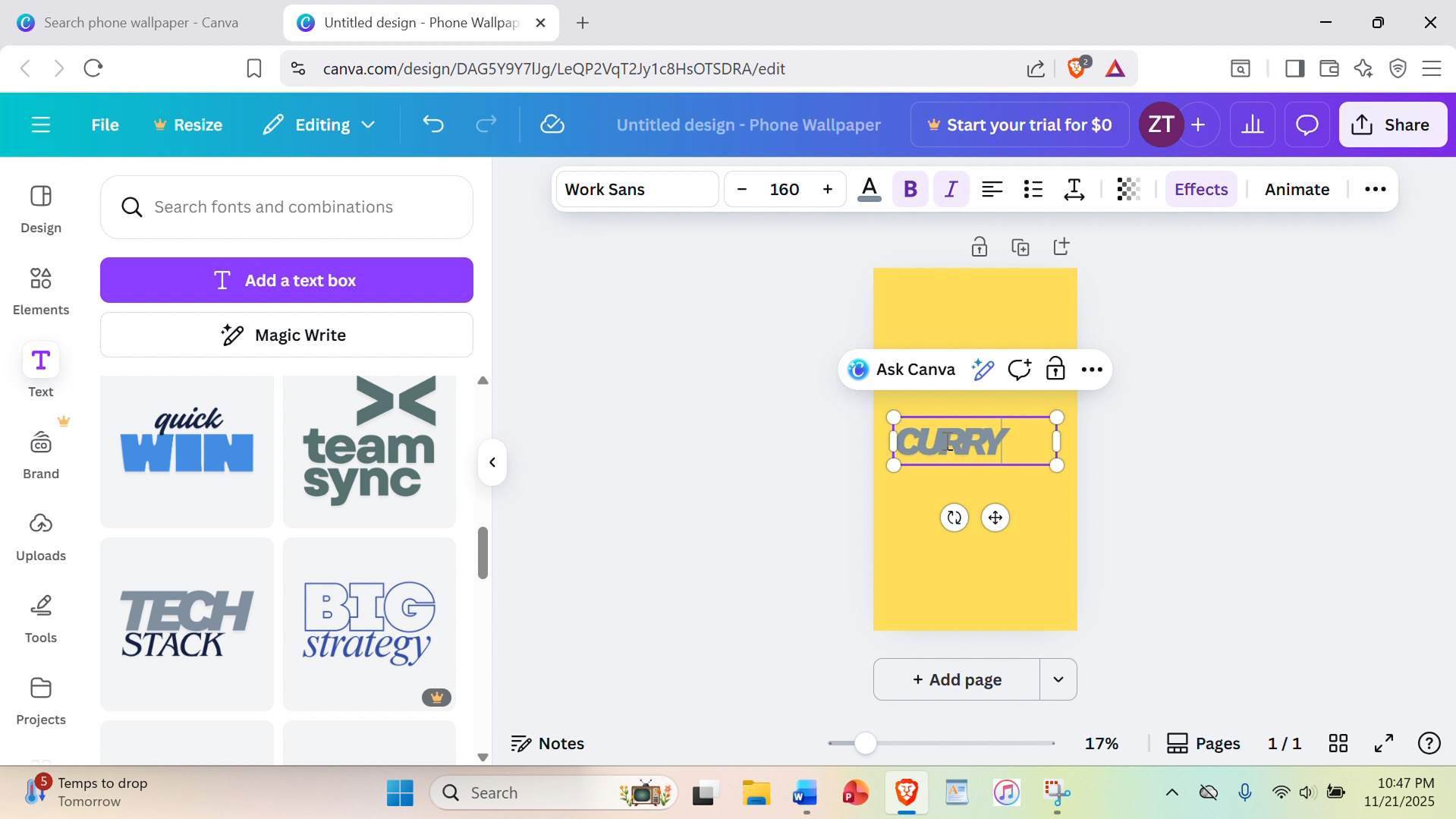Increase font size with the plus button
Image resolution: width=1456 pixels, height=819 pixels.
pyautogui.click(x=828, y=189)
